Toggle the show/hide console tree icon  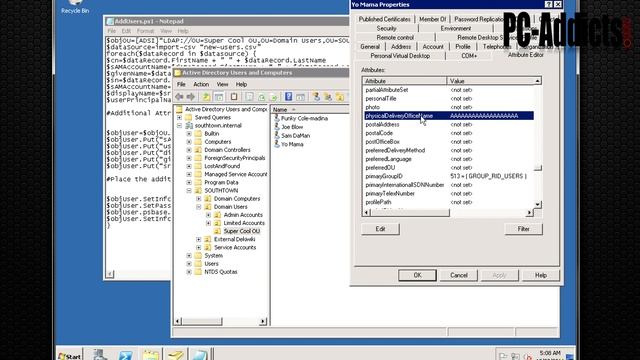tap(219, 97)
